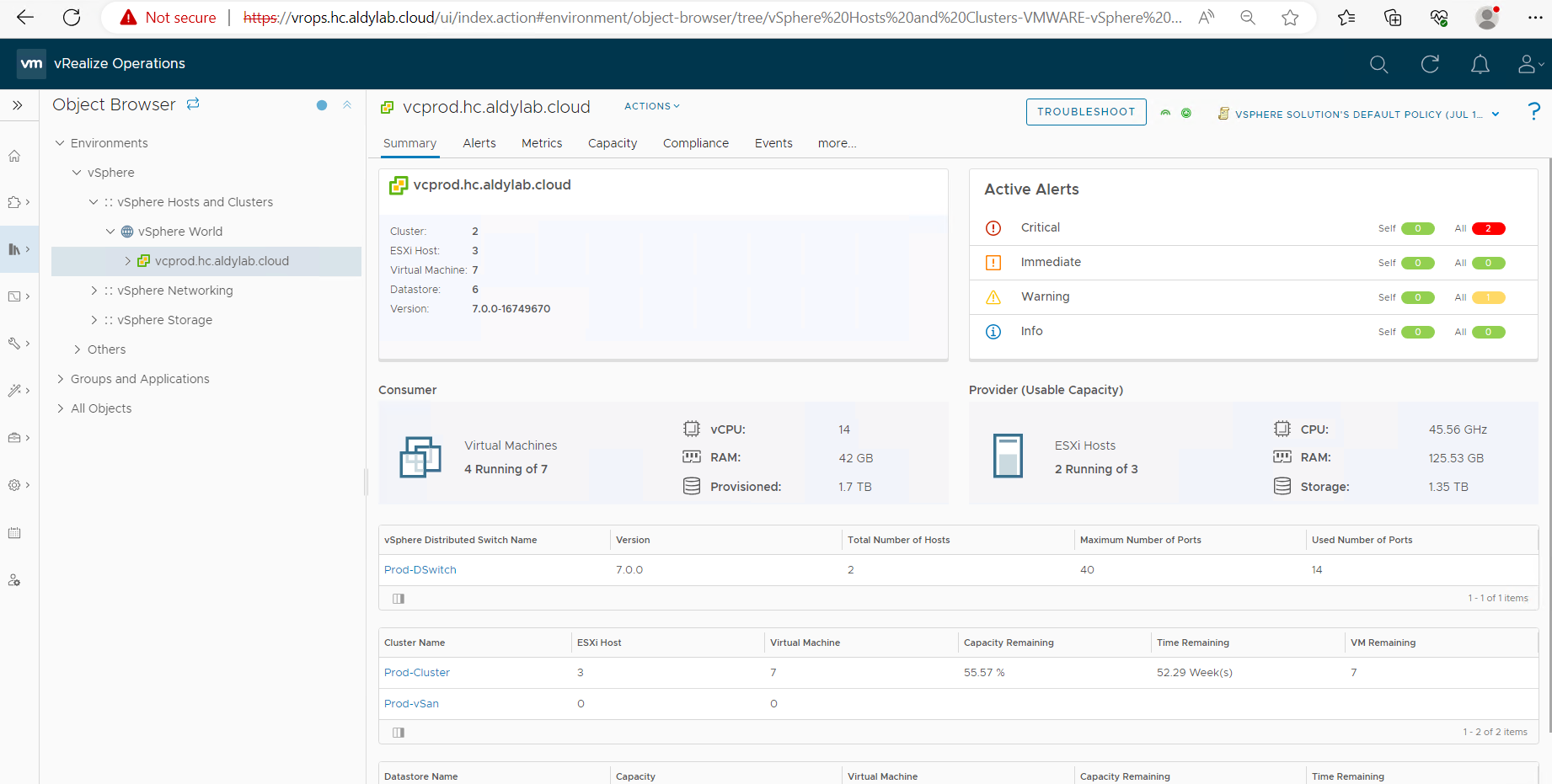
Task: Expand Groups and Applications tree node
Action: click(x=61, y=379)
